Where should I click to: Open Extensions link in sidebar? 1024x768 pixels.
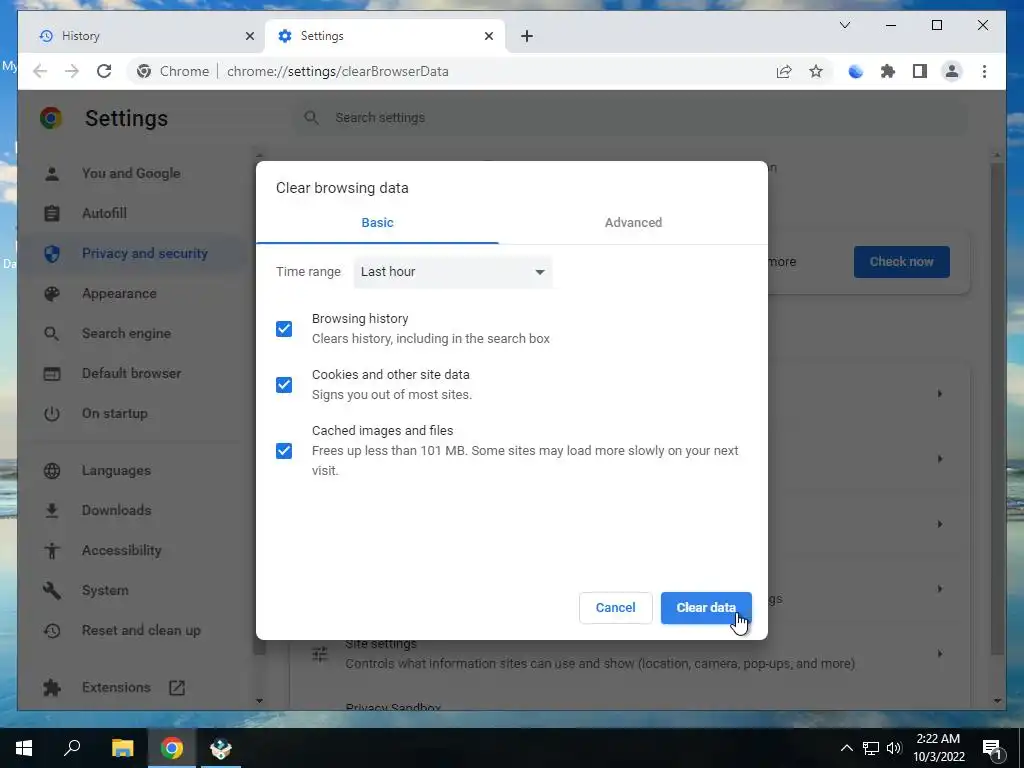116,688
